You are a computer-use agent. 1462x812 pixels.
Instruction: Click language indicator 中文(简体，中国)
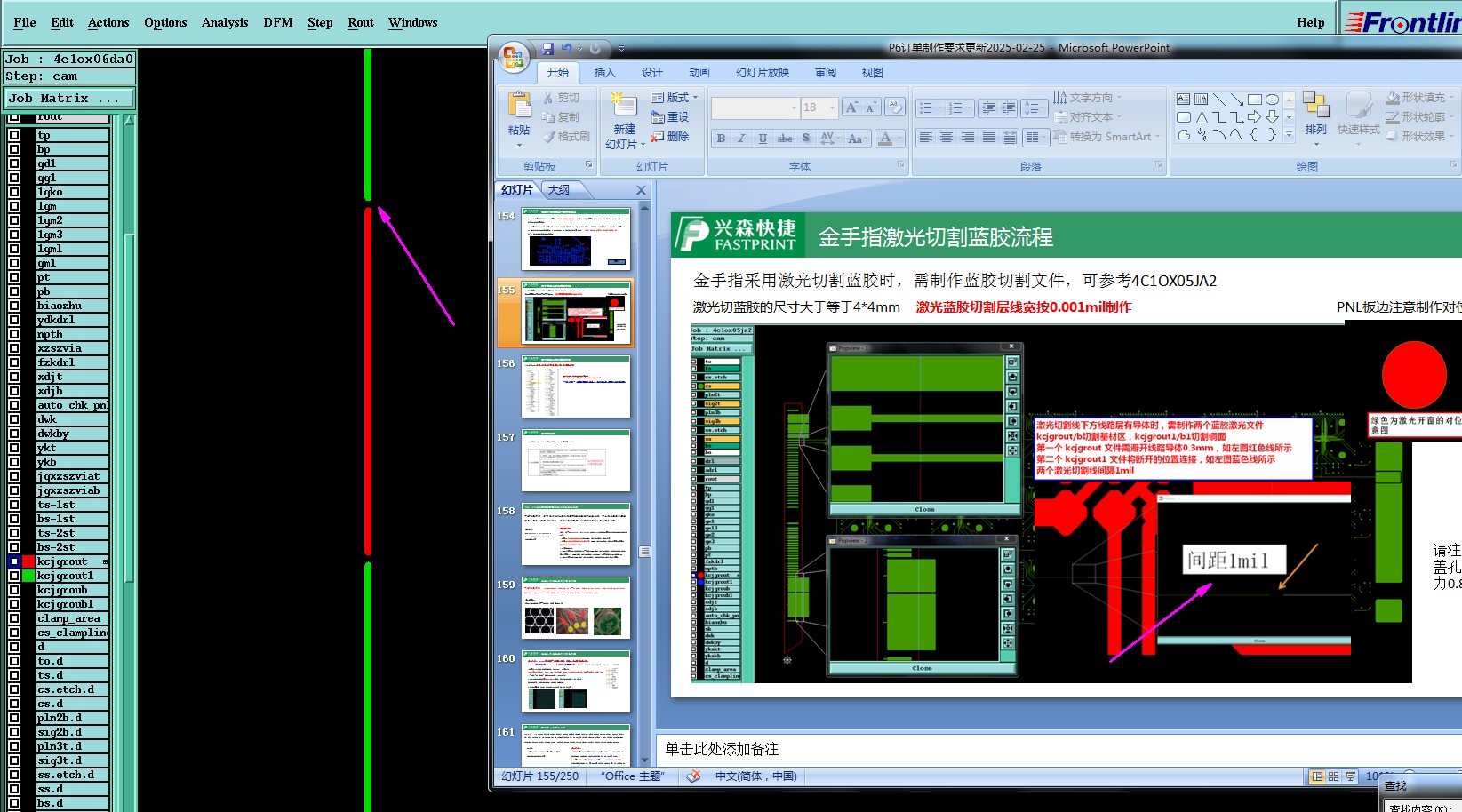tap(755, 776)
